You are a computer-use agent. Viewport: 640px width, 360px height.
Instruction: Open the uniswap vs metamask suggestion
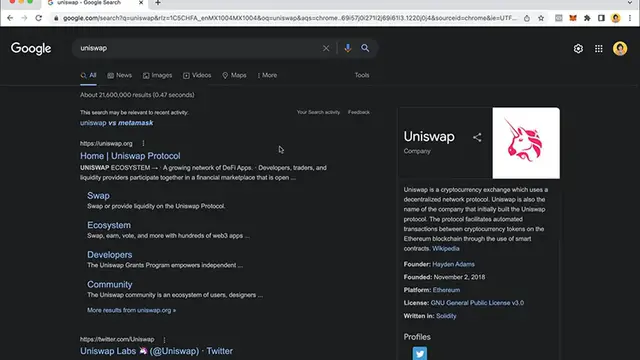click(x=117, y=123)
